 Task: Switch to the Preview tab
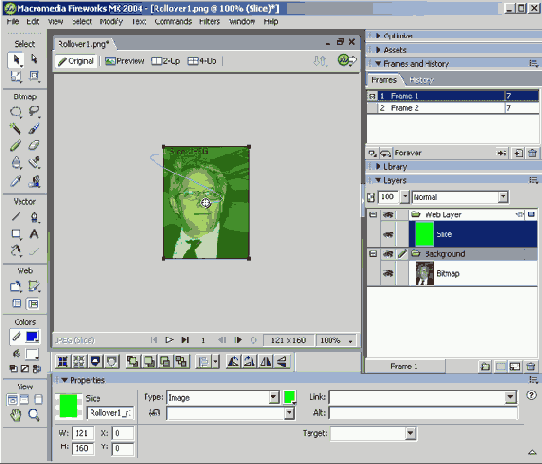[x=125, y=61]
